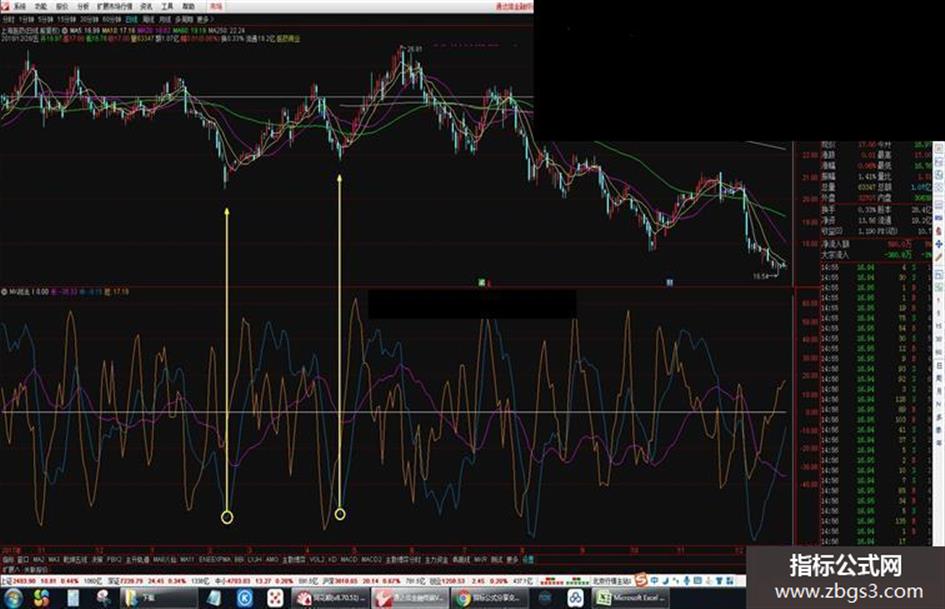The height and width of the screenshot is (609, 945).
Task: Click the 大宗流入 row in quote panel
Action: coord(875,254)
